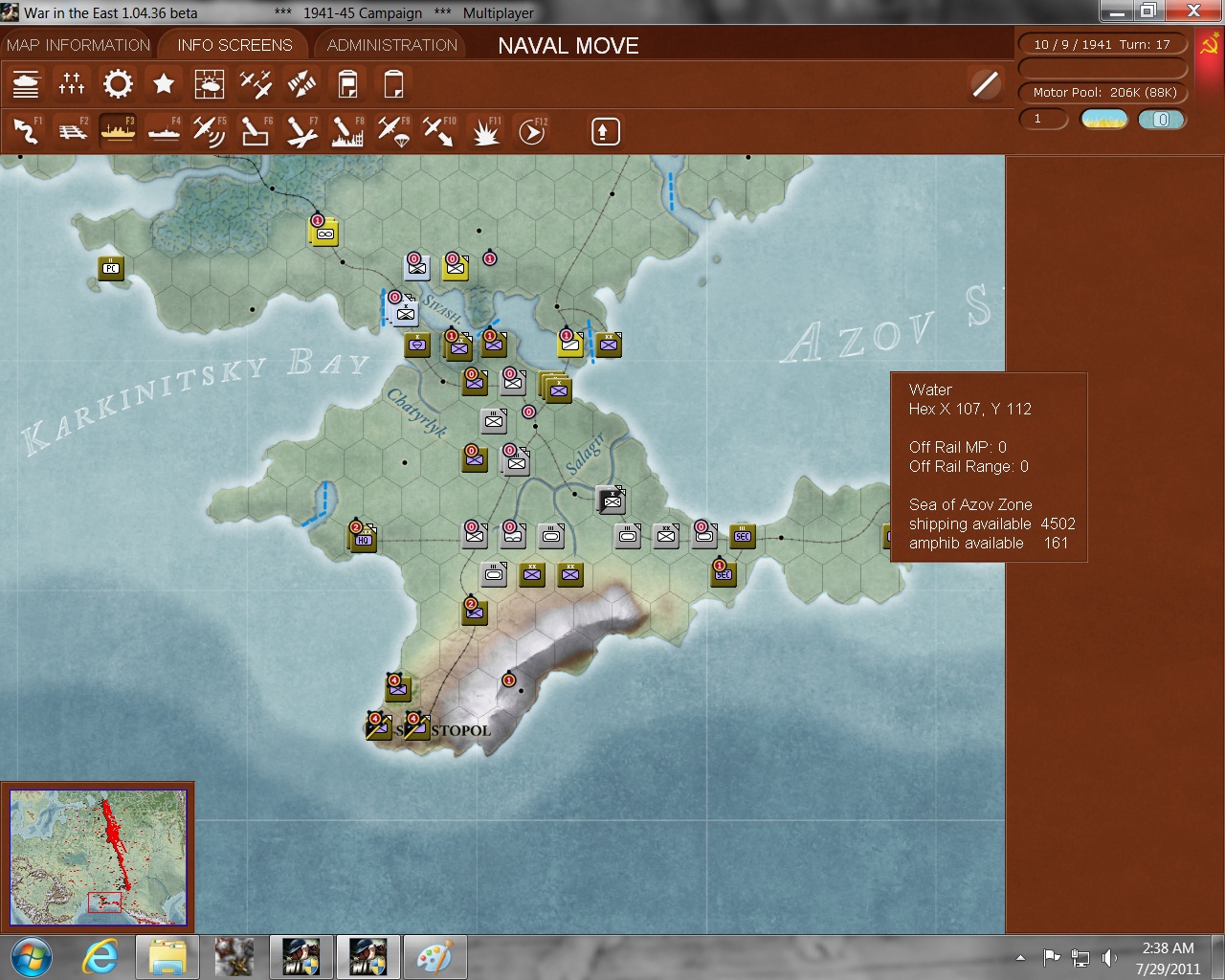The height and width of the screenshot is (980, 1225).
Task: Open the ADMINISTRATION tab
Action: [x=392, y=45]
